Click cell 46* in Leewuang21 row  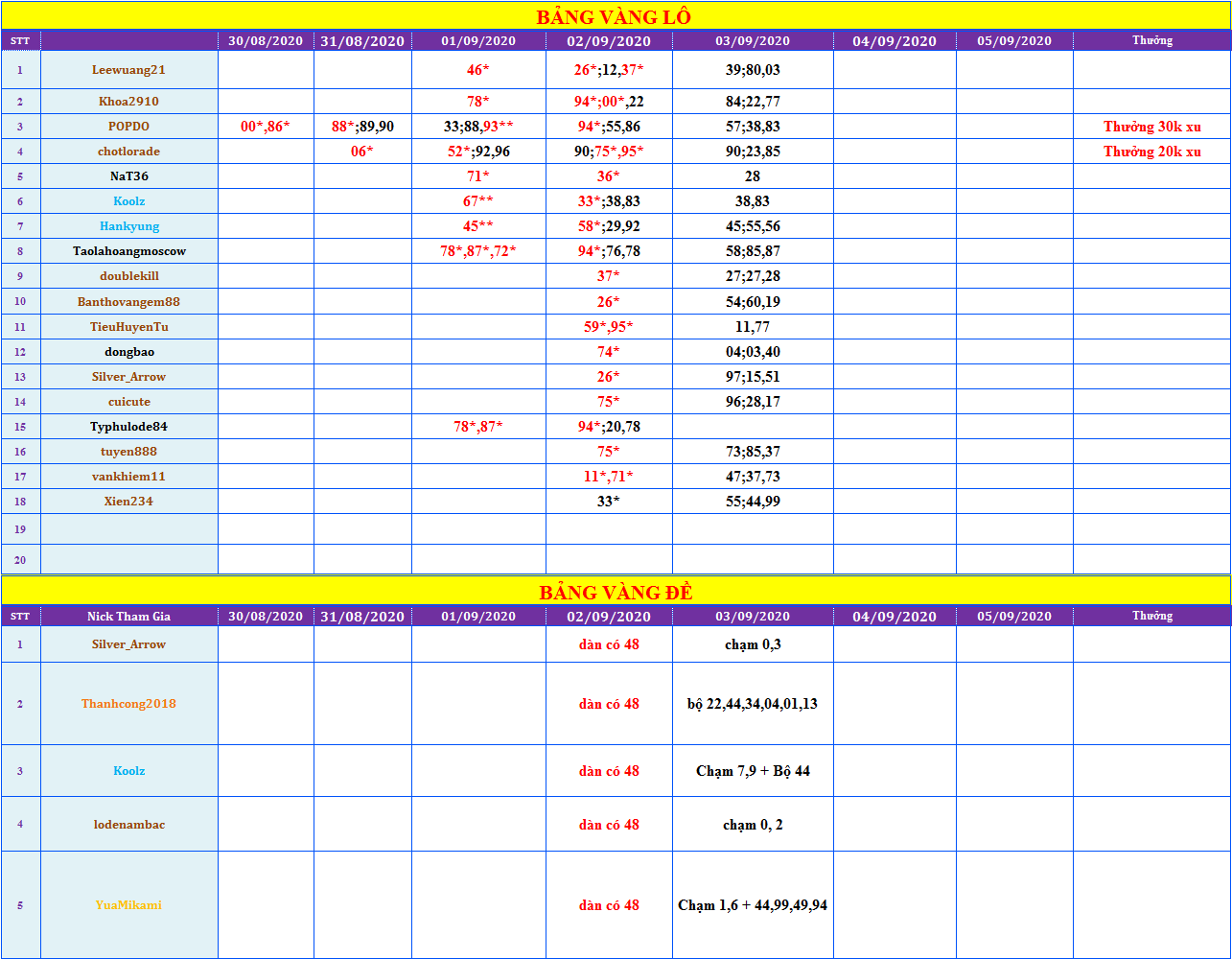(x=478, y=70)
